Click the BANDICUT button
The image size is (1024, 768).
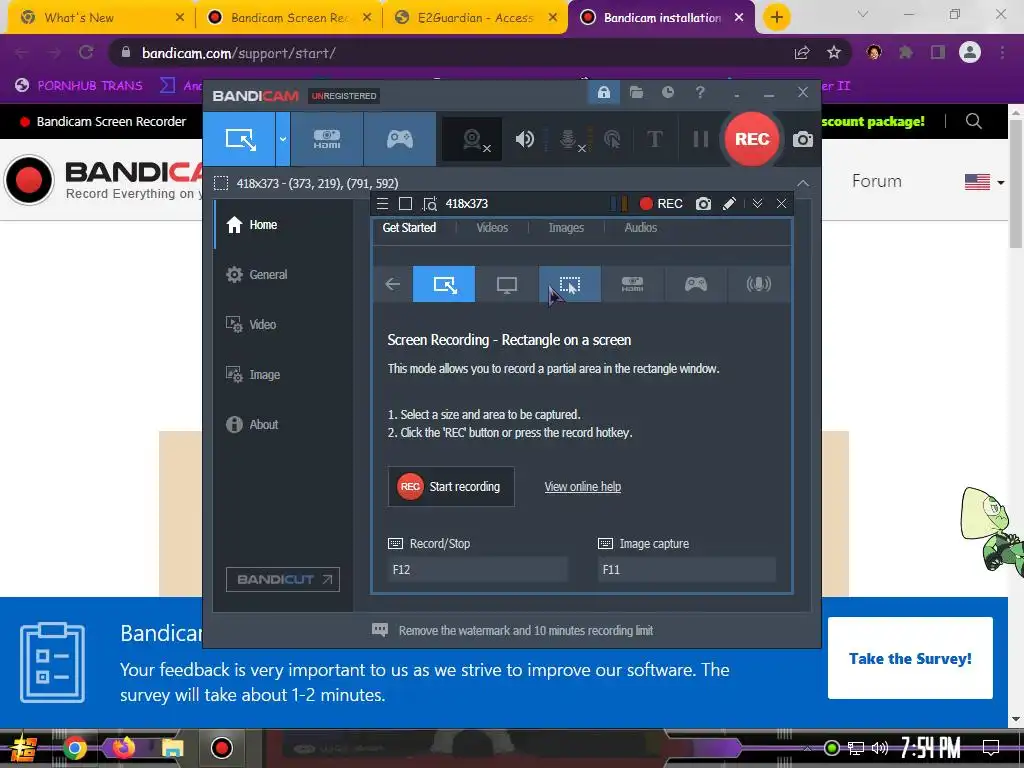(283, 579)
